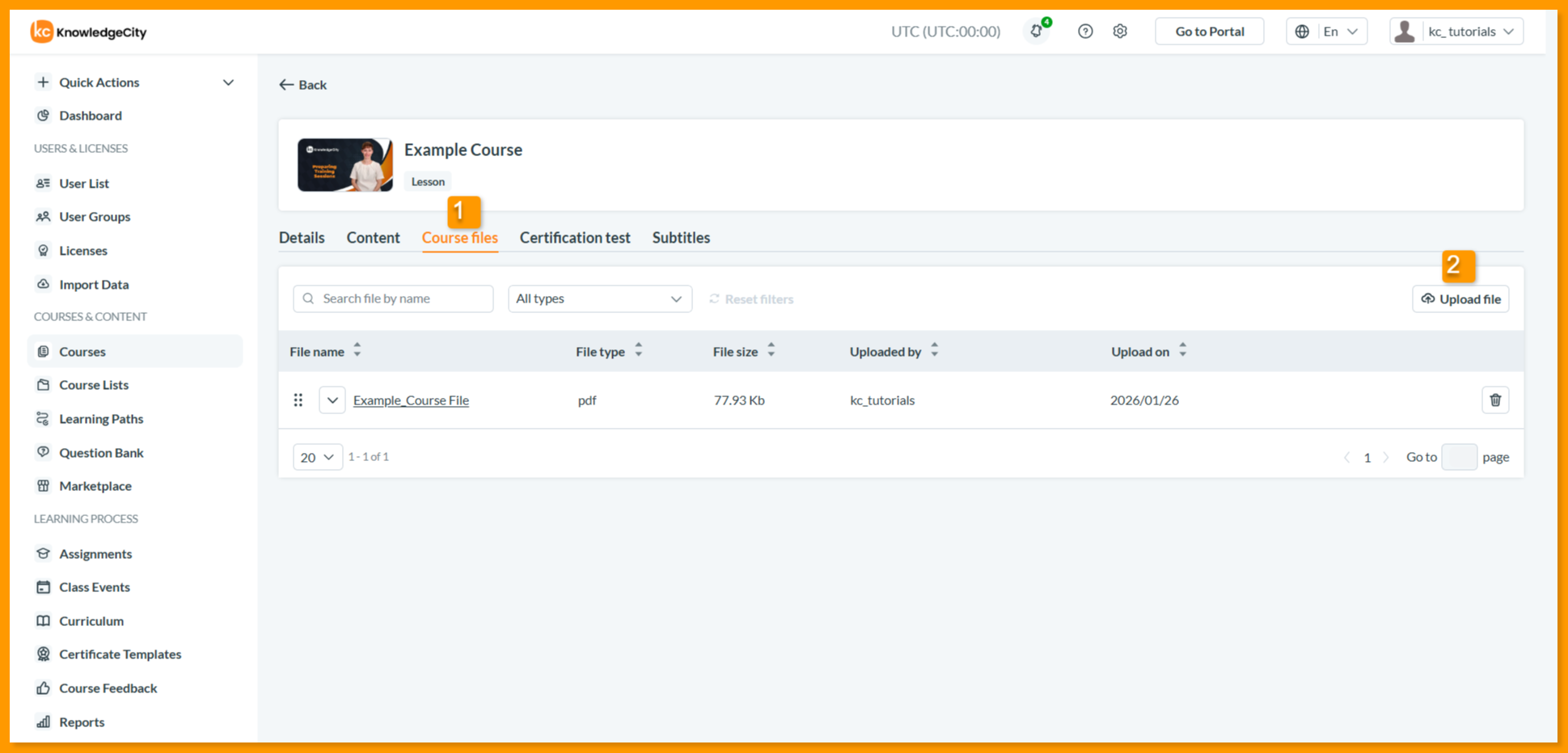Open Licenses in the sidebar

pyautogui.click(x=82, y=251)
